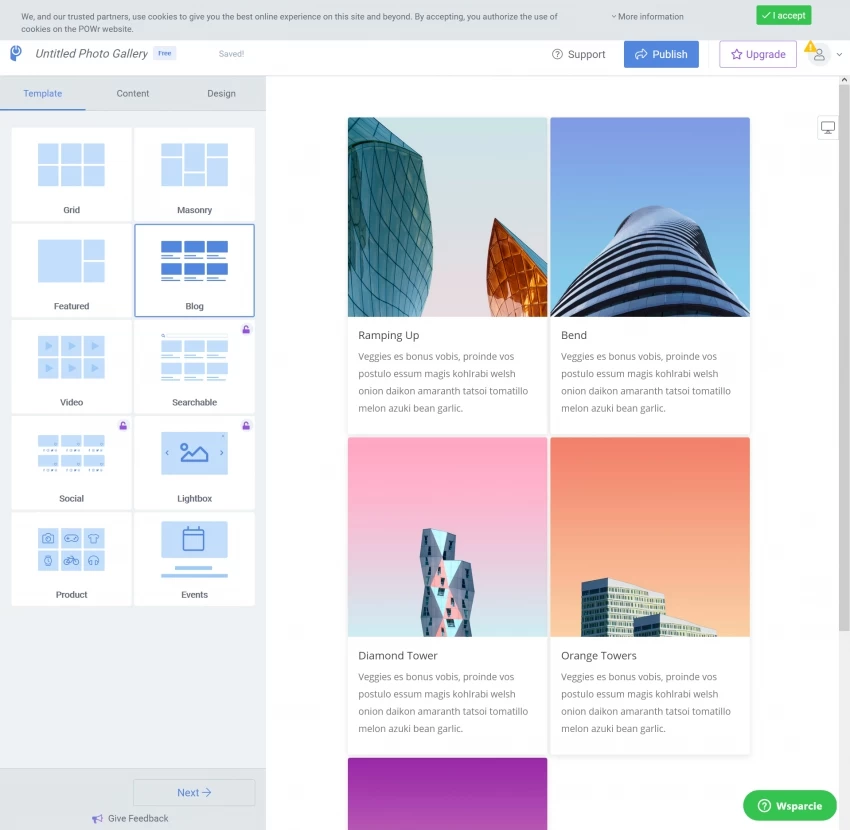The width and height of the screenshot is (850, 830).
Task: Edit the Untitled Photo Gallery title
Action: 92,54
